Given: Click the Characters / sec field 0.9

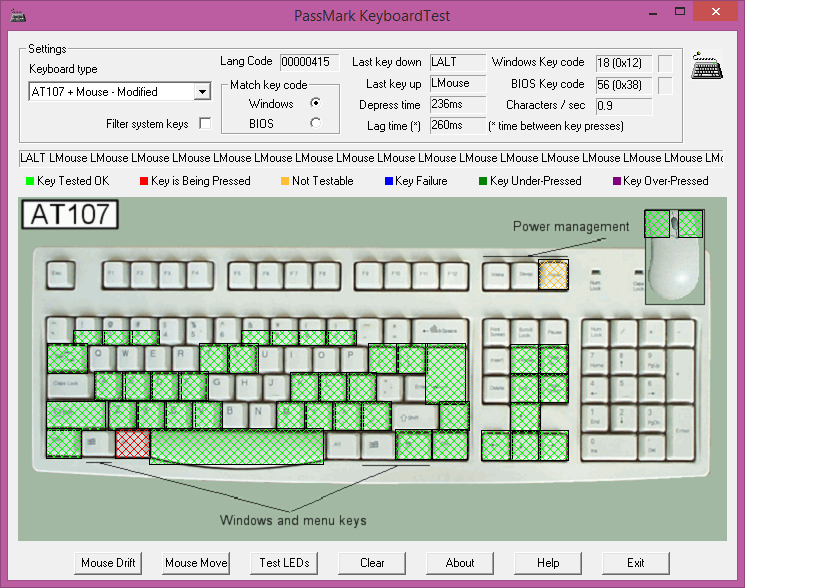Looking at the screenshot, I should (624, 106).
